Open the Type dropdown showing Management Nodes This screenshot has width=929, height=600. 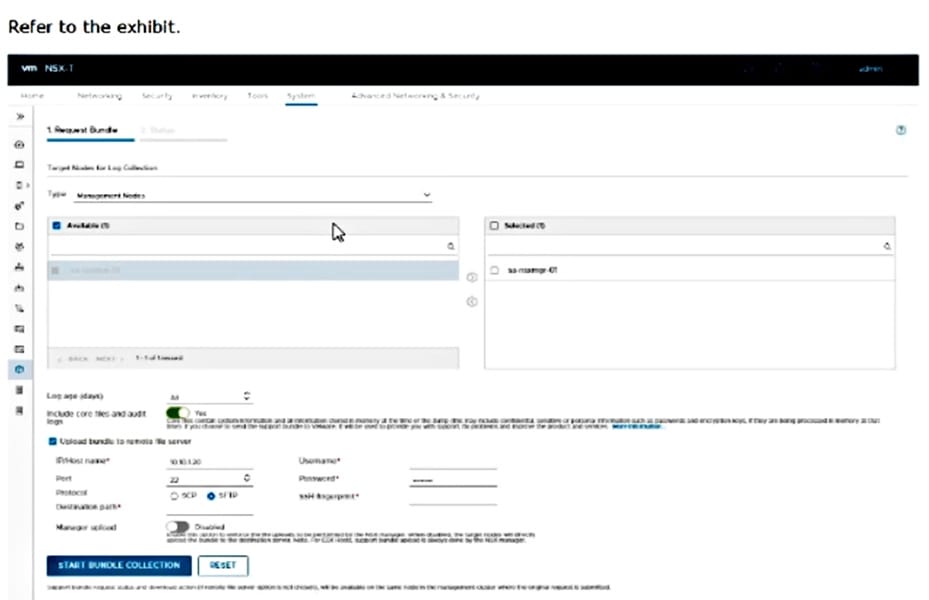click(x=253, y=195)
